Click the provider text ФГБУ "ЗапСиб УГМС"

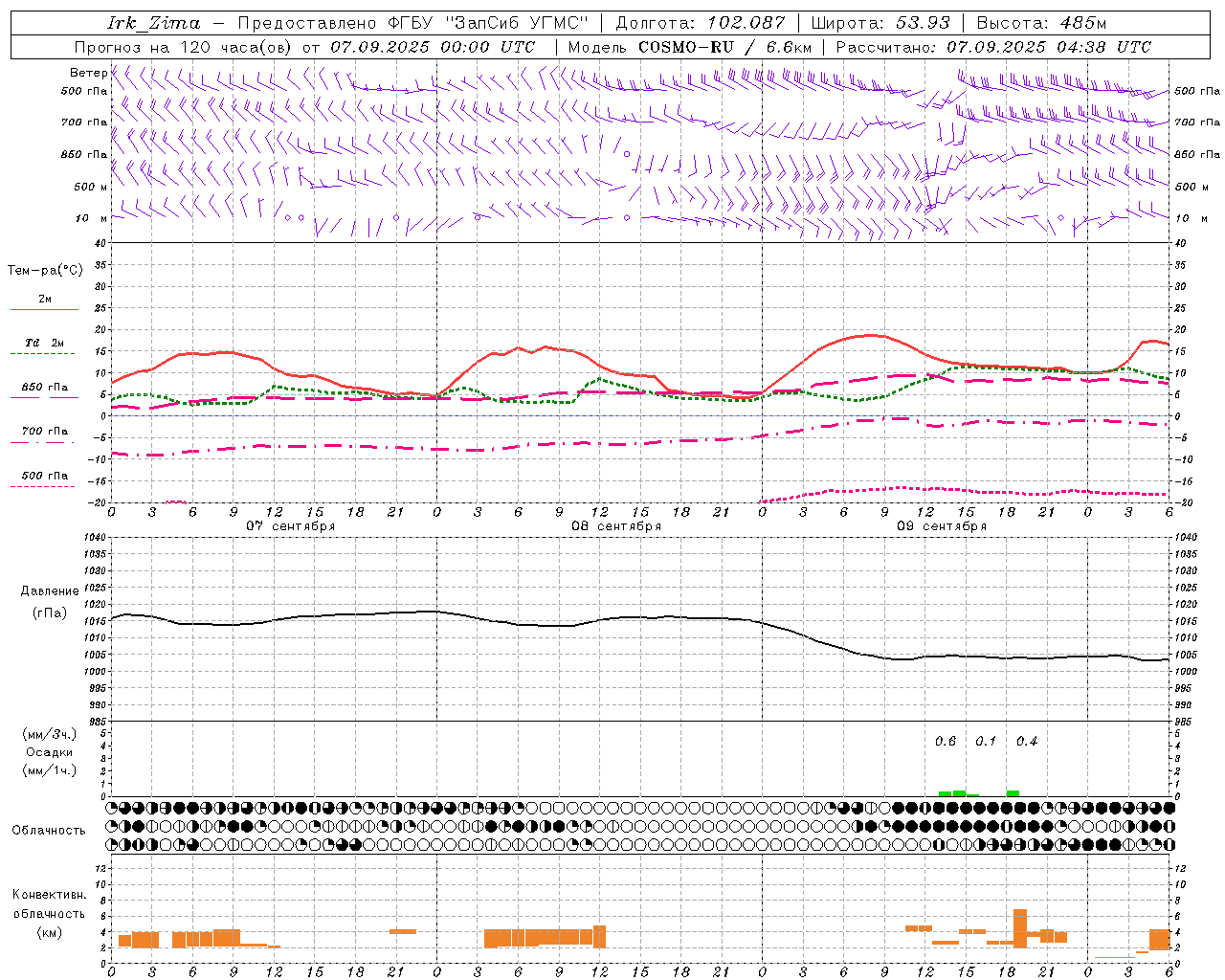point(486,23)
